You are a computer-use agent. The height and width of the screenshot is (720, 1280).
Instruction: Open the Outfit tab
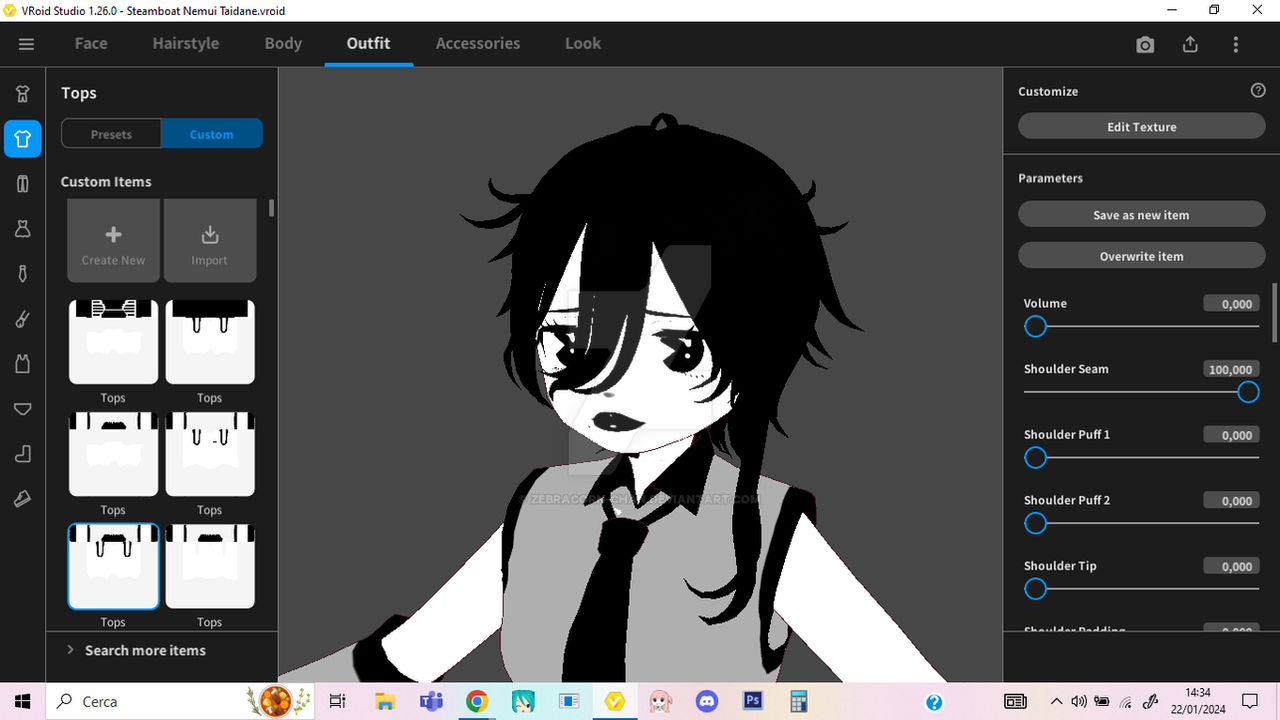point(368,43)
